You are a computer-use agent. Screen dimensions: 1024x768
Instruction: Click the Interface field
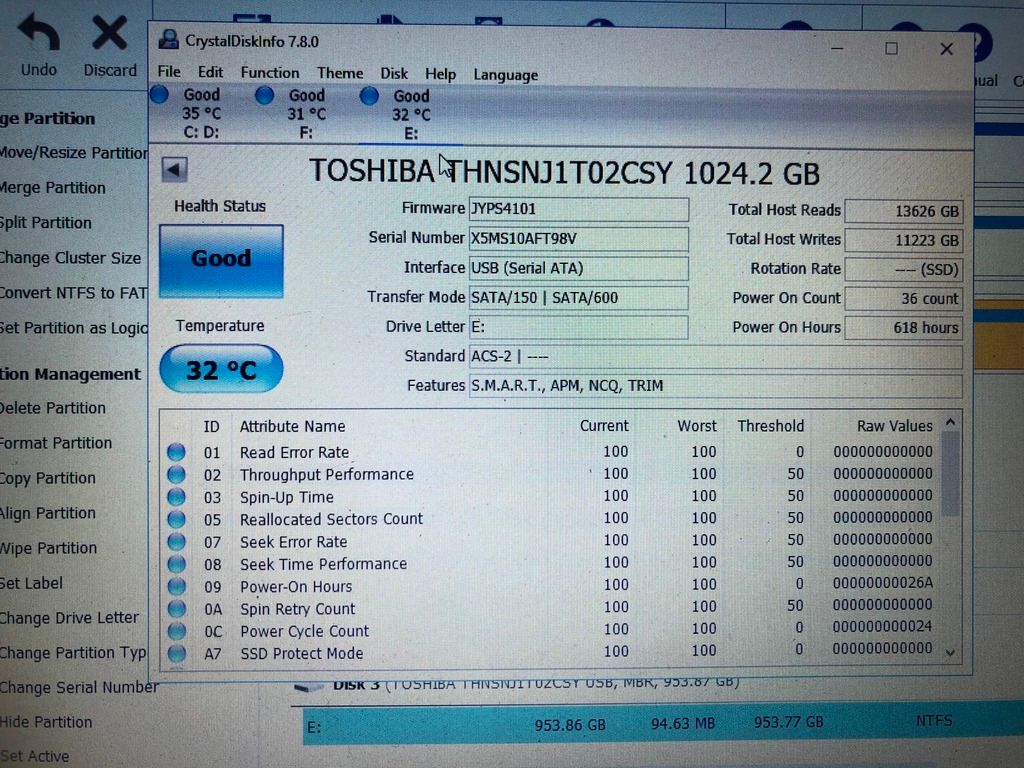point(579,268)
